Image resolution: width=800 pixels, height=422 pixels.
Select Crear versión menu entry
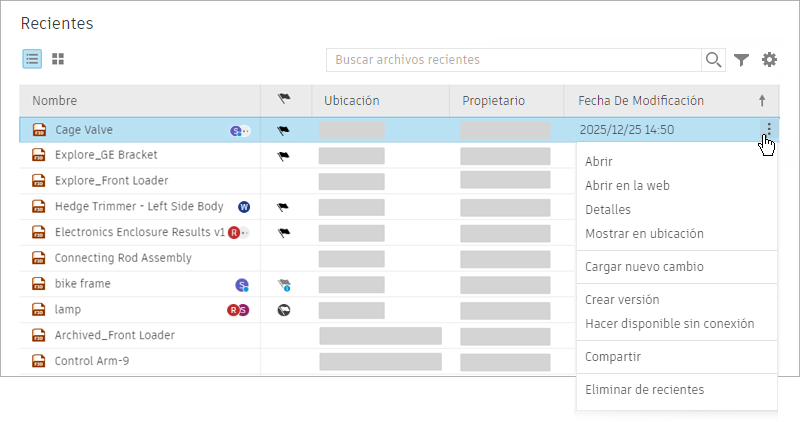622,299
